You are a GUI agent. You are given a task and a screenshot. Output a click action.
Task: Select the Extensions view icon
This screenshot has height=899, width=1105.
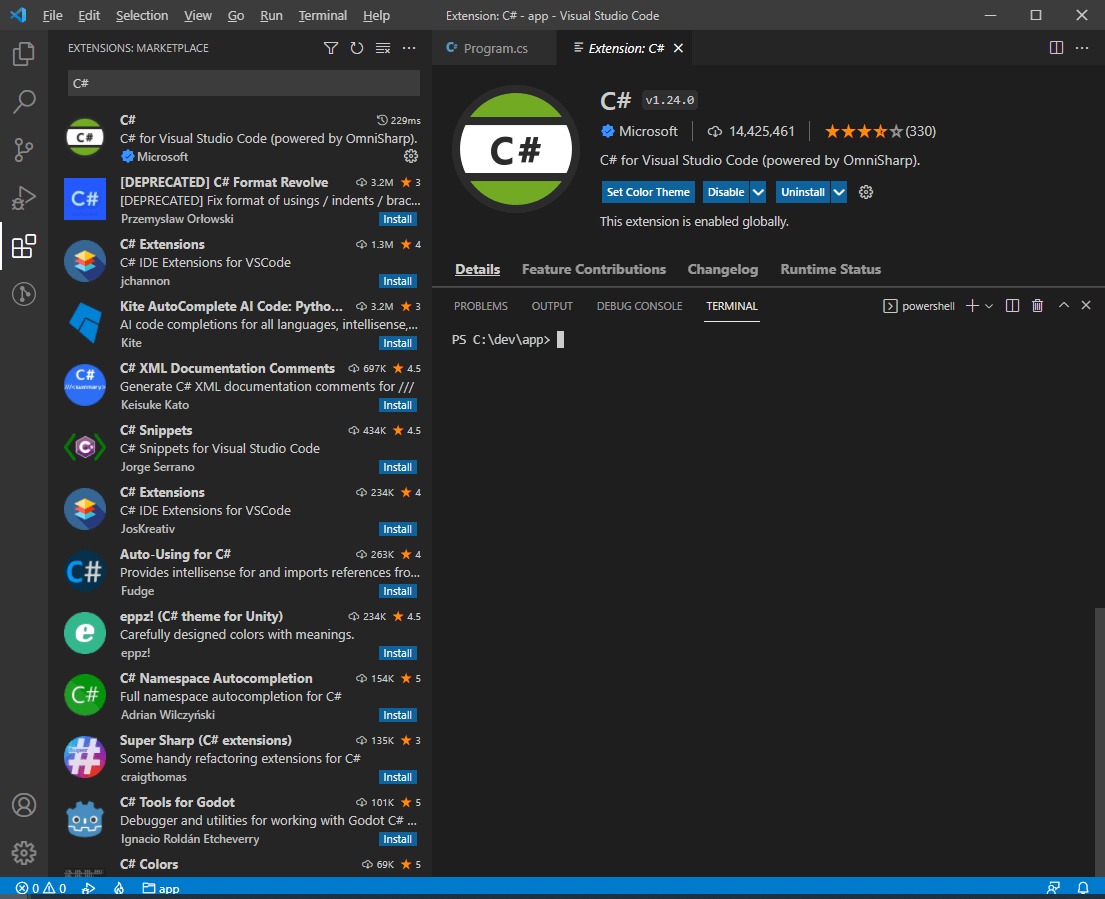pyautogui.click(x=24, y=246)
